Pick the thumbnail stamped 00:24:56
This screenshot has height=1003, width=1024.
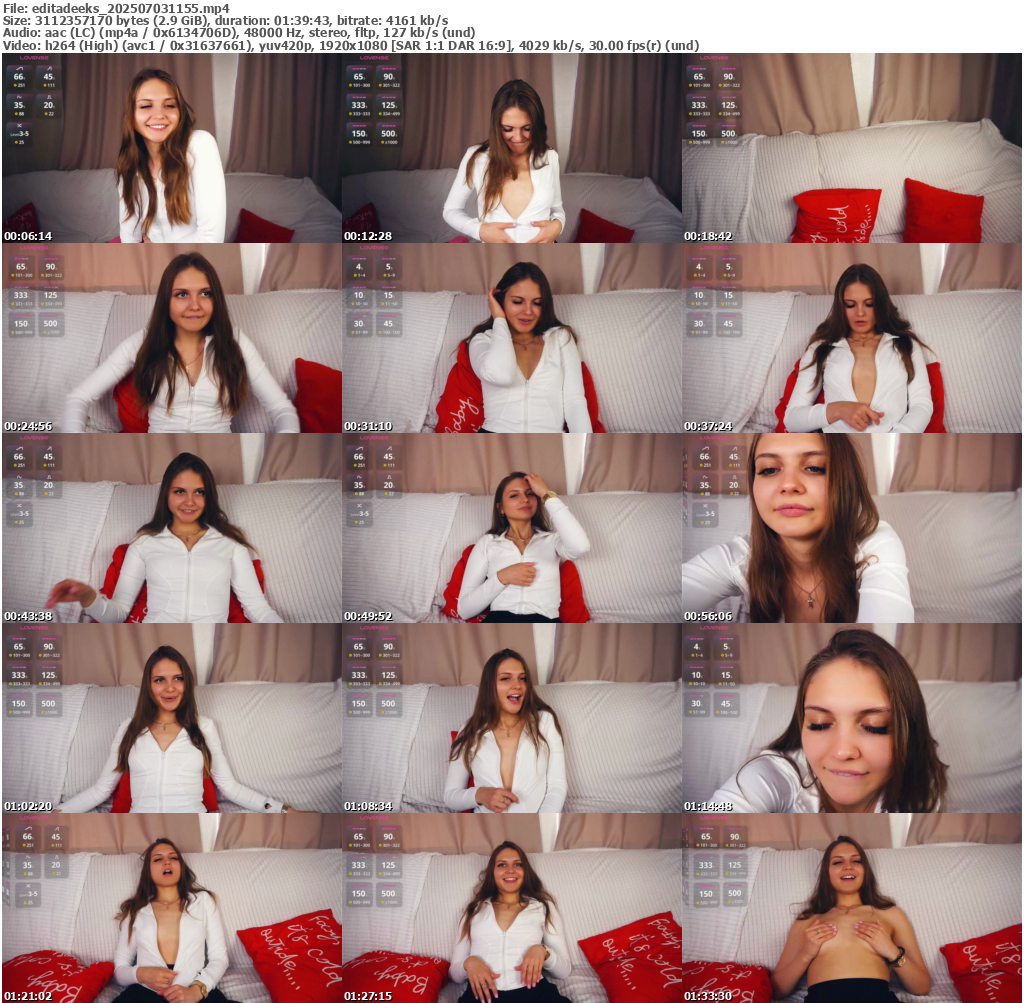(x=172, y=338)
